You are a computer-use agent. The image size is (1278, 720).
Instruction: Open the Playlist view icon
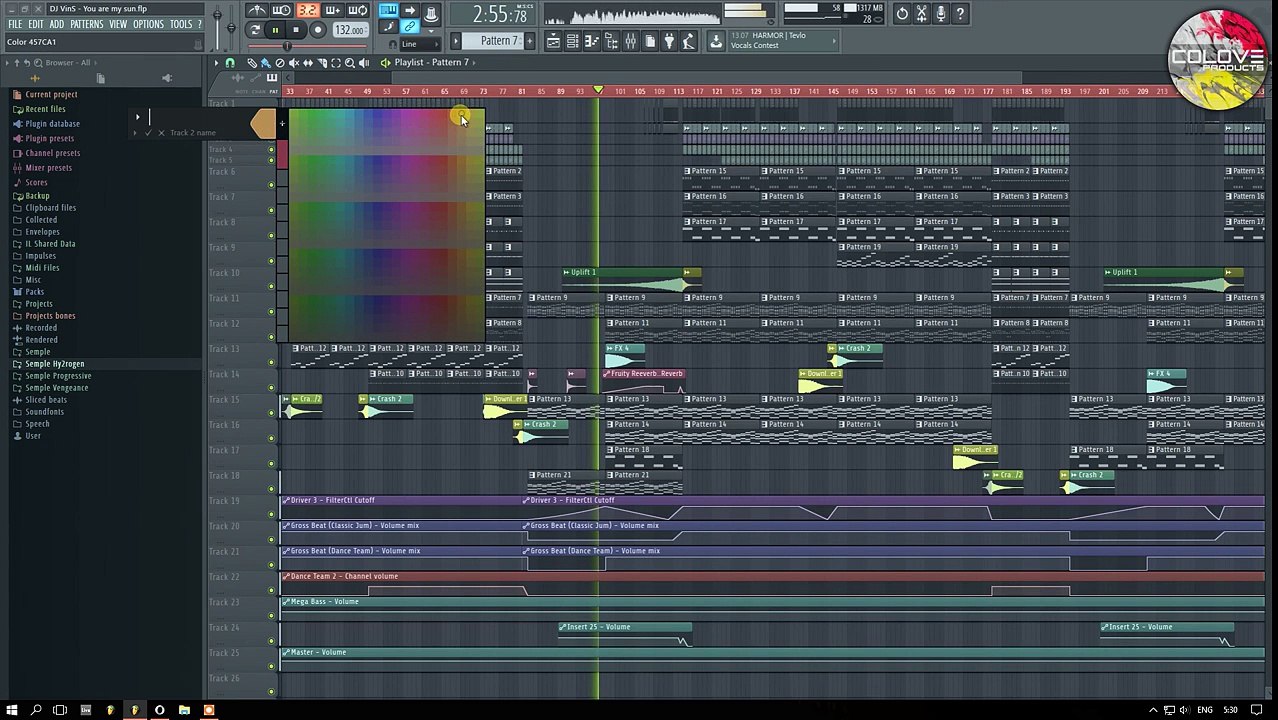click(553, 41)
